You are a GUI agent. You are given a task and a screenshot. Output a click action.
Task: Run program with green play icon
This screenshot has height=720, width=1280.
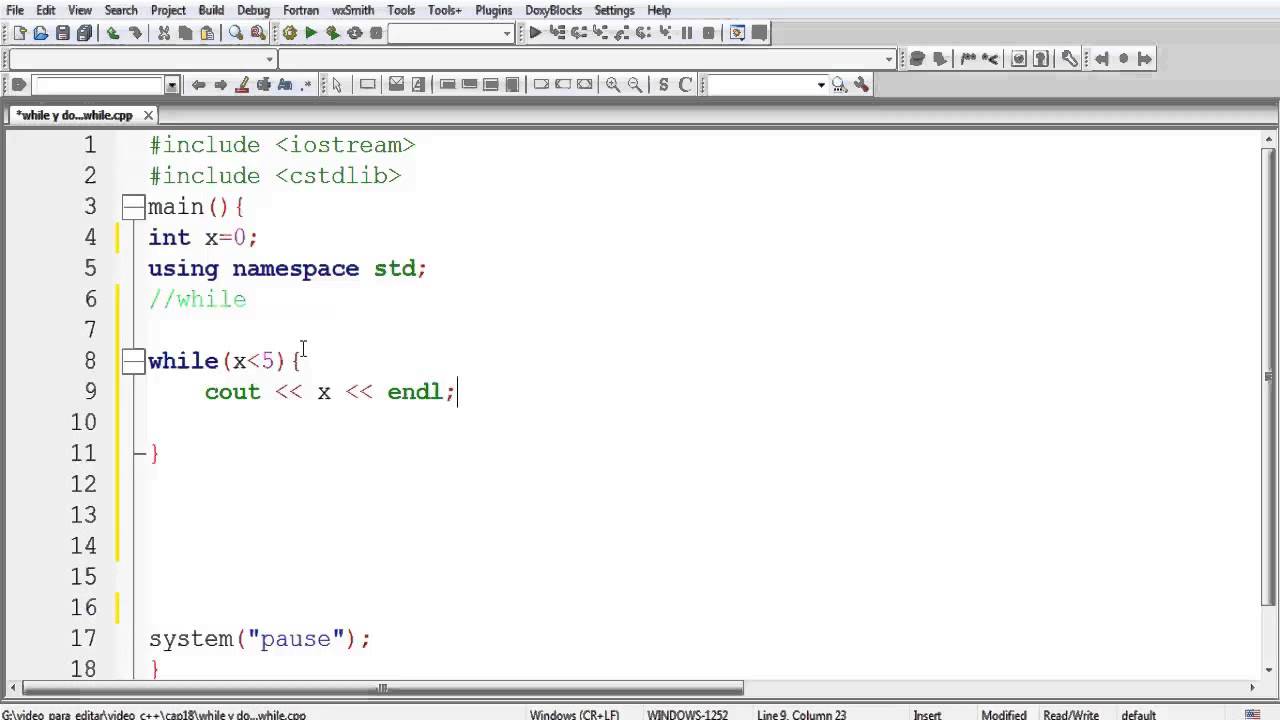click(x=311, y=33)
